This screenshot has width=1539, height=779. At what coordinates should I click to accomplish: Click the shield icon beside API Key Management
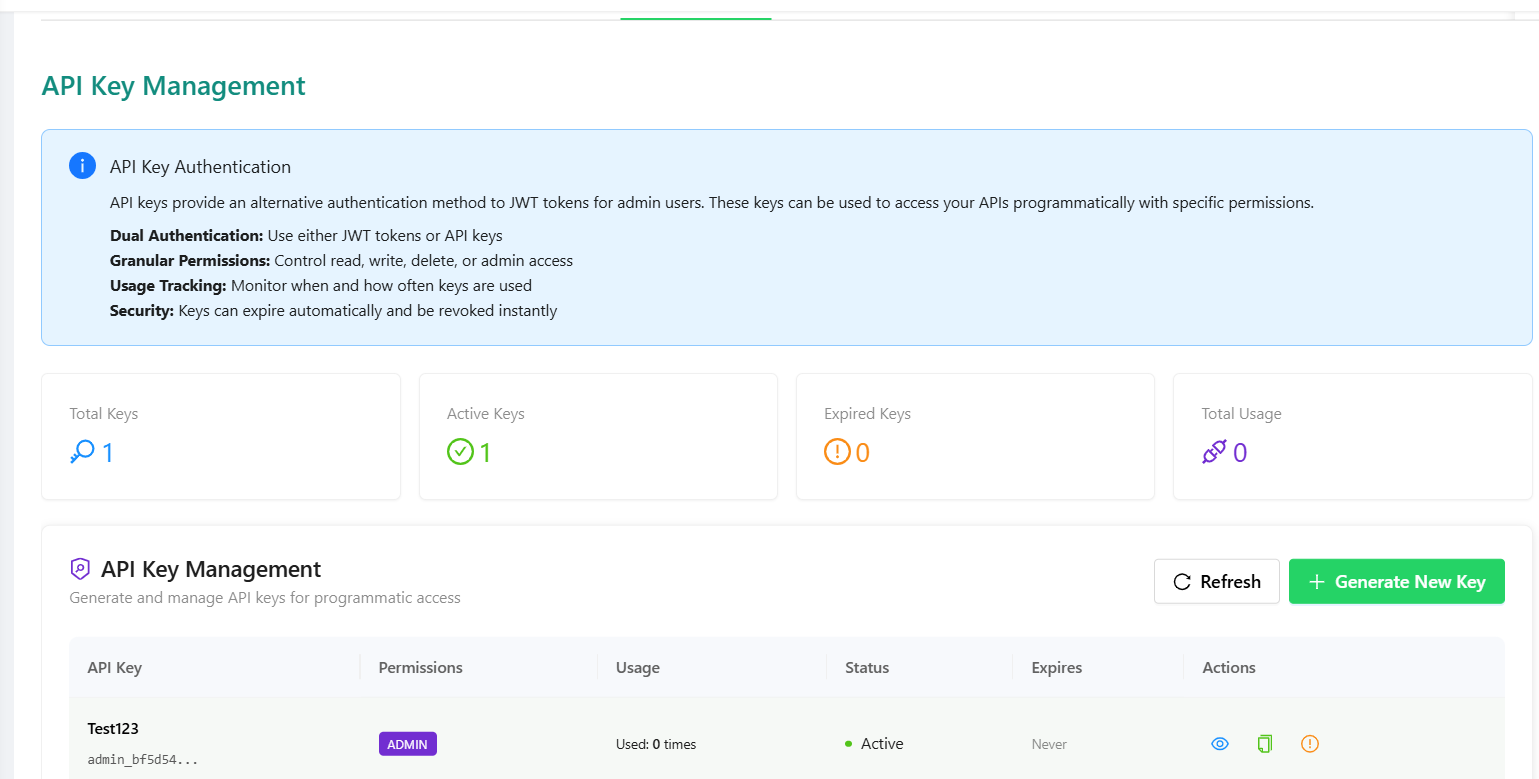pyautogui.click(x=78, y=568)
